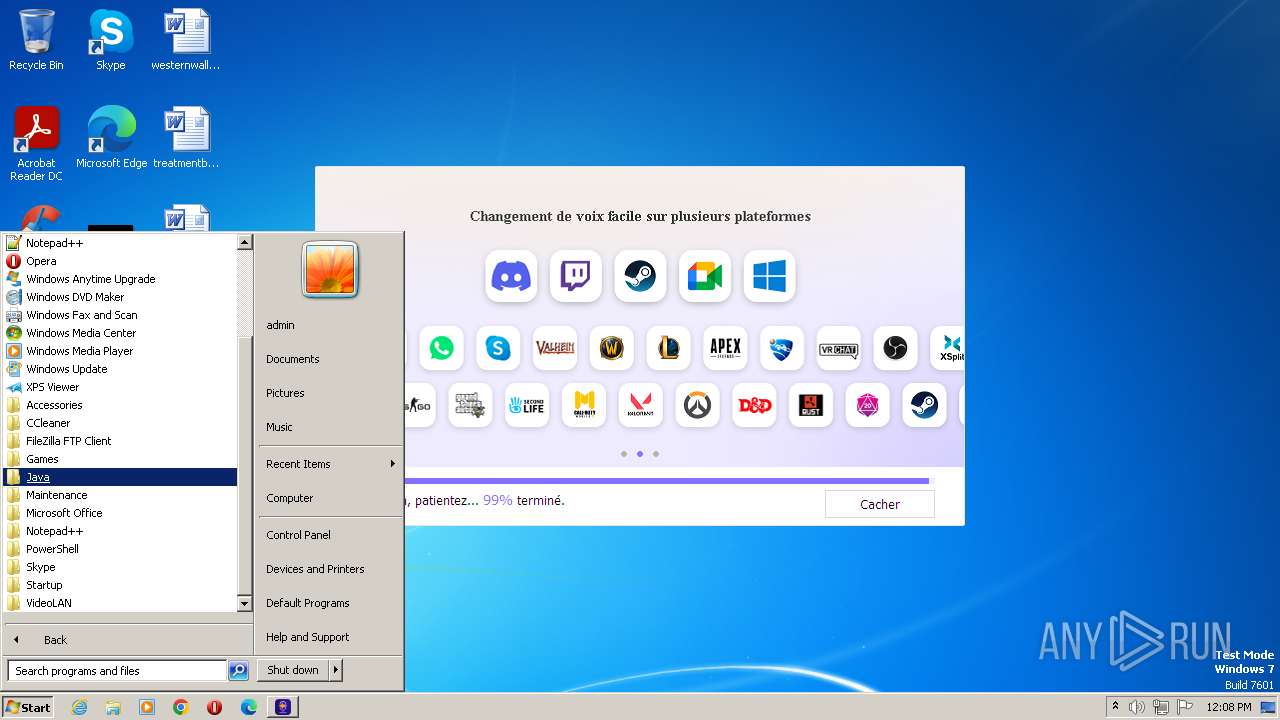This screenshot has height=720, width=1280.
Task: Expand the VideoLAN folder
Action: pos(120,603)
